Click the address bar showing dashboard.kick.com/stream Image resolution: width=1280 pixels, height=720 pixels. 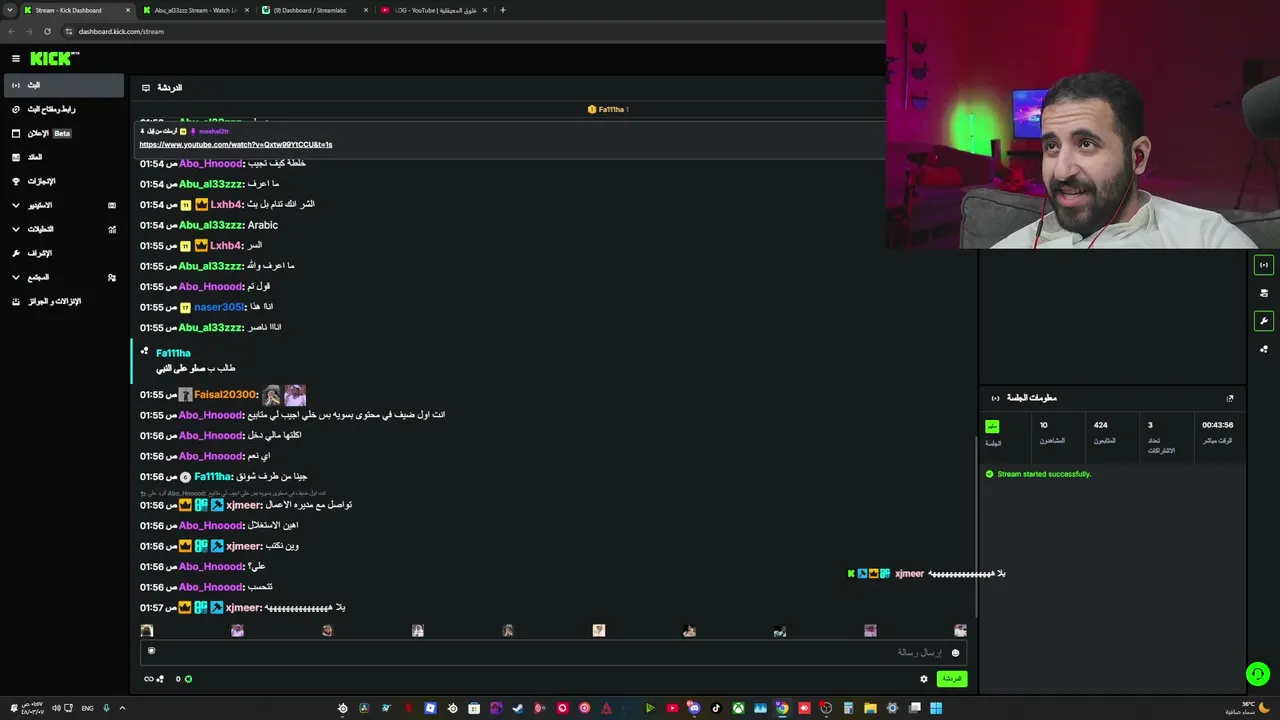(121, 31)
